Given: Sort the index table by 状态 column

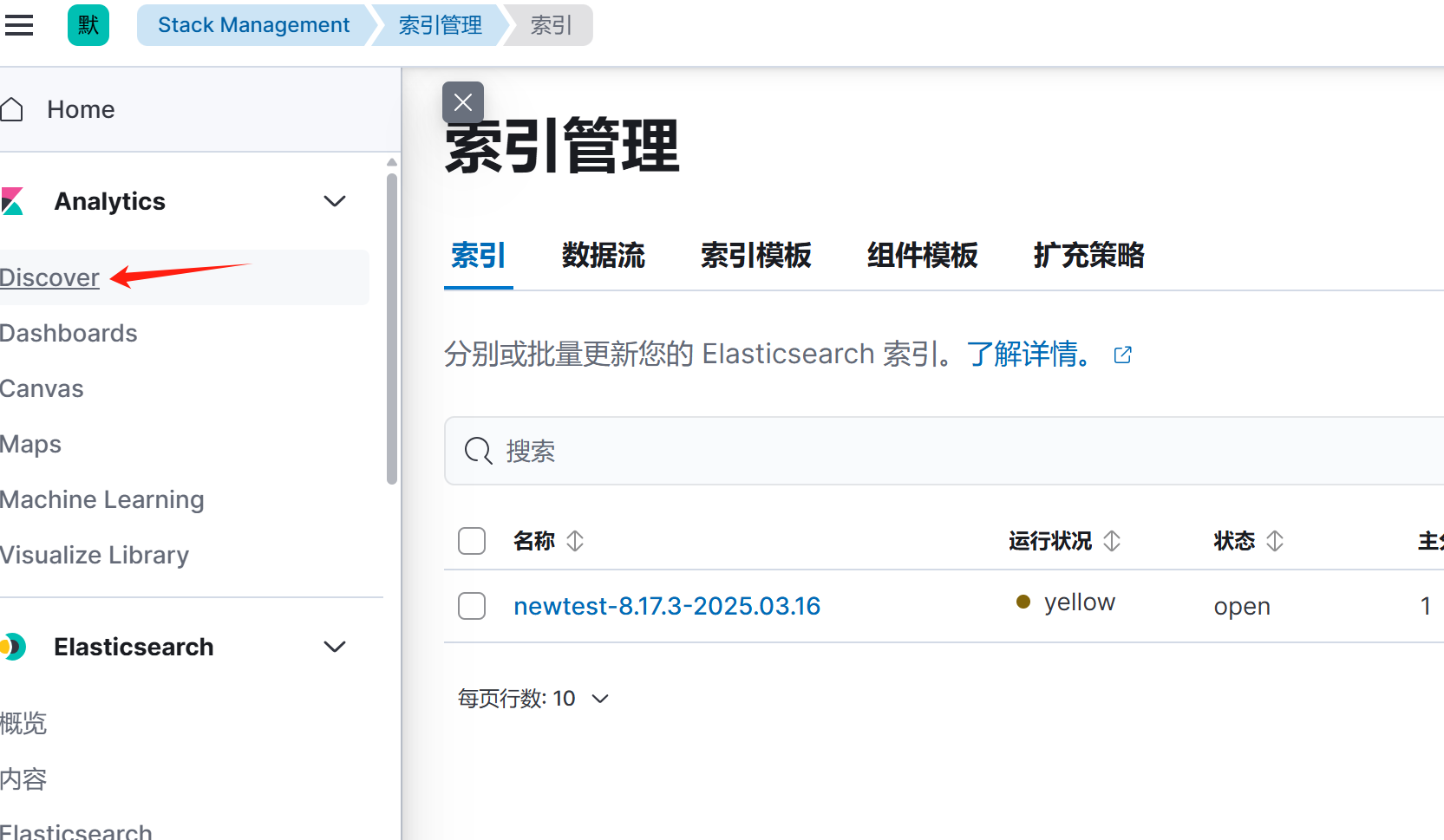Looking at the screenshot, I should click(x=1274, y=541).
